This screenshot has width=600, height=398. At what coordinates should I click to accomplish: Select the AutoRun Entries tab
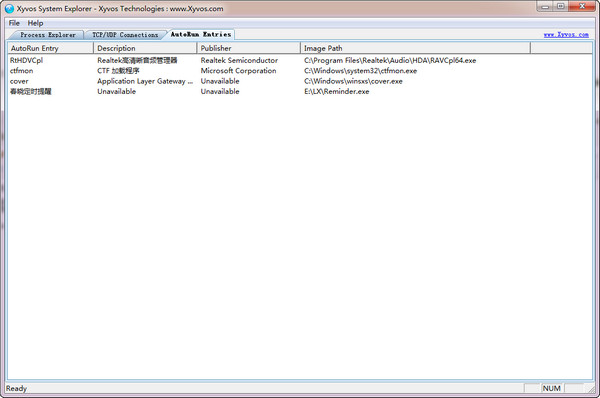click(x=201, y=34)
